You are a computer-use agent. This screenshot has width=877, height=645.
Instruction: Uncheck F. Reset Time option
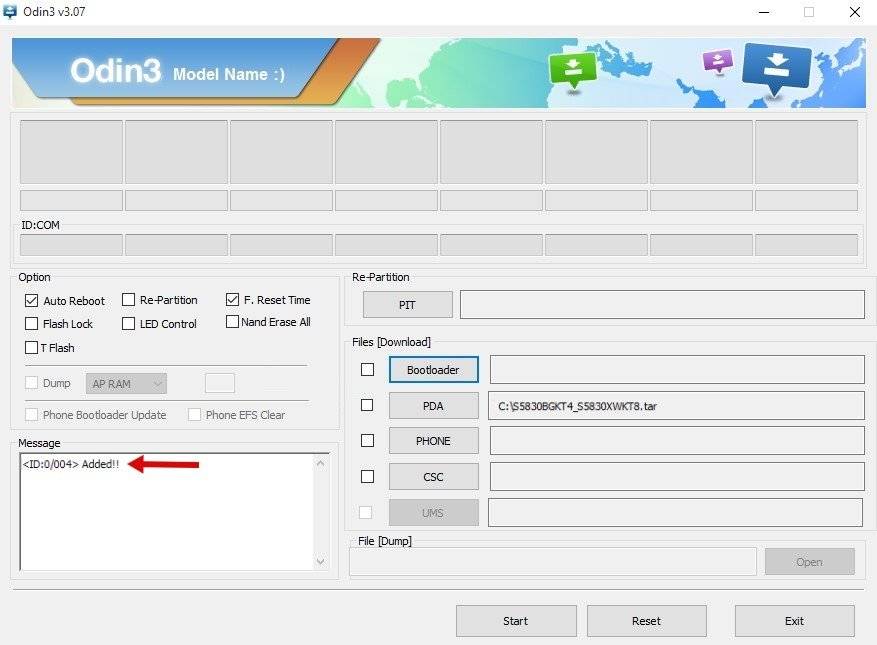click(x=232, y=299)
